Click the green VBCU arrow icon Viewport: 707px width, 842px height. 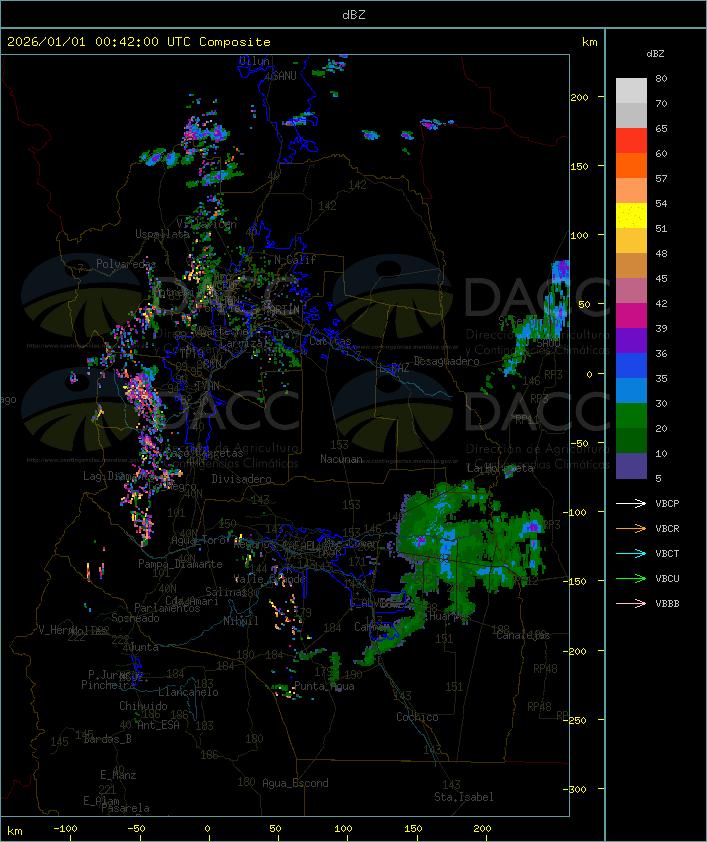(631, 578)
